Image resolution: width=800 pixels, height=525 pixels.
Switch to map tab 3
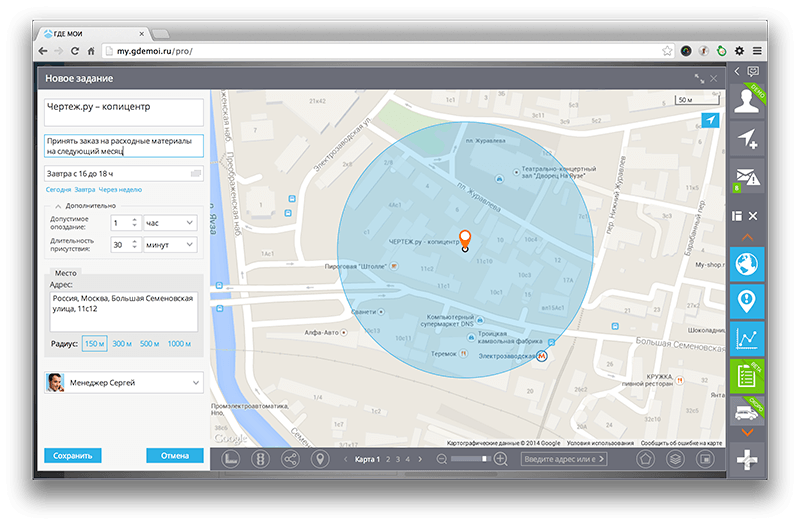point(398,459)
